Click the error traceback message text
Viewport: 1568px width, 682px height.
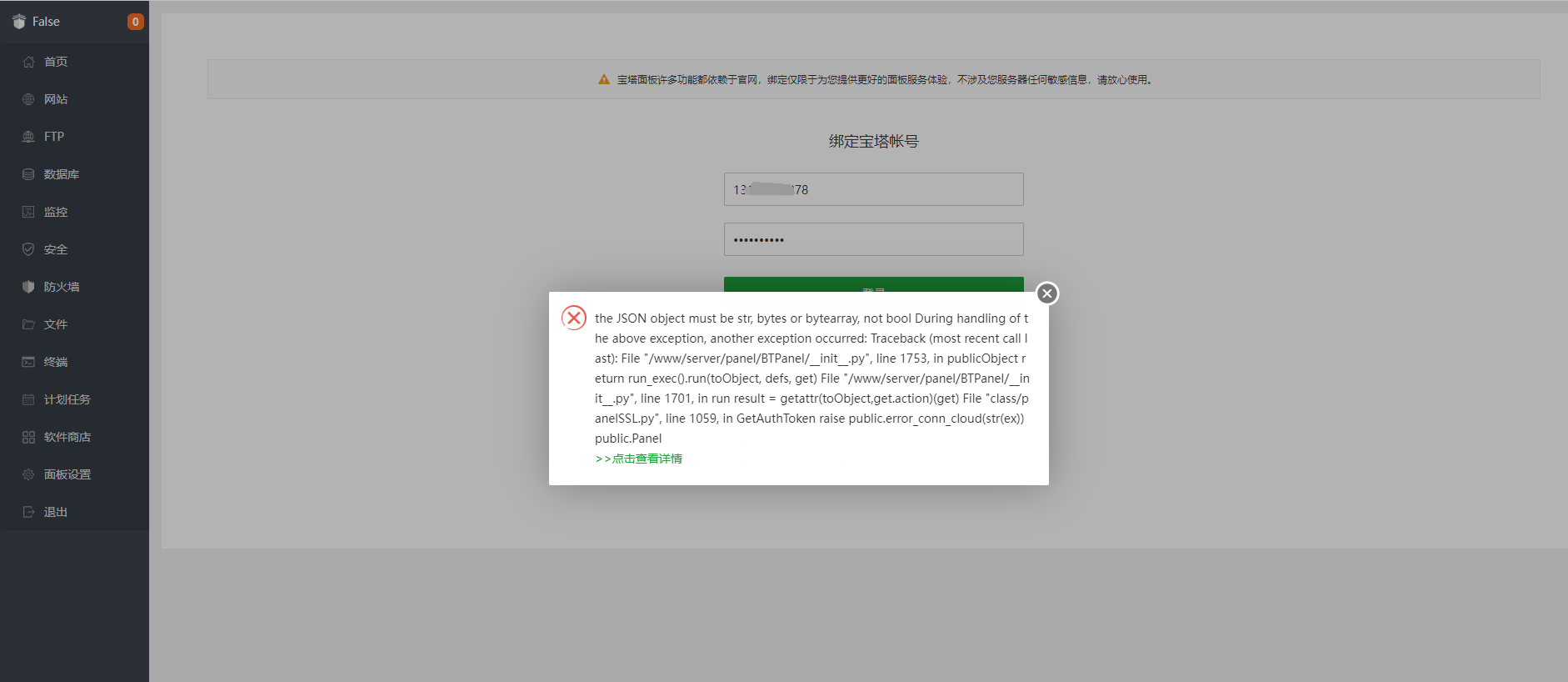tap(812, 379)
